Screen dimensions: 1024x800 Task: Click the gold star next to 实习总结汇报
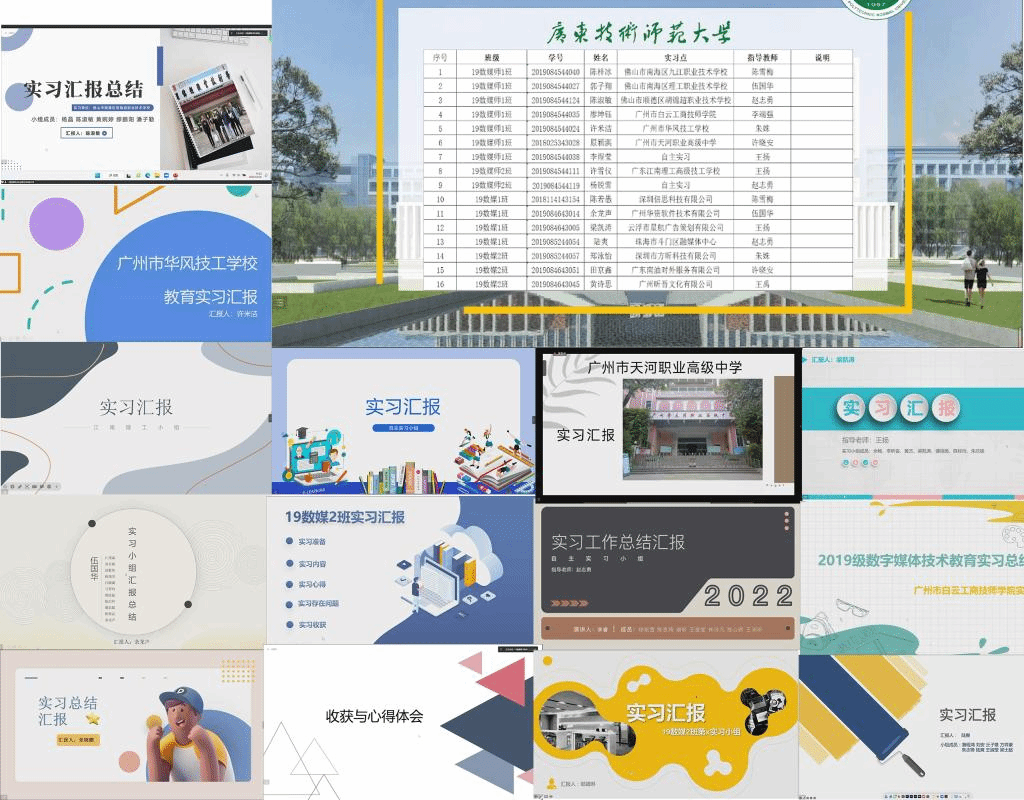point(92,718)
